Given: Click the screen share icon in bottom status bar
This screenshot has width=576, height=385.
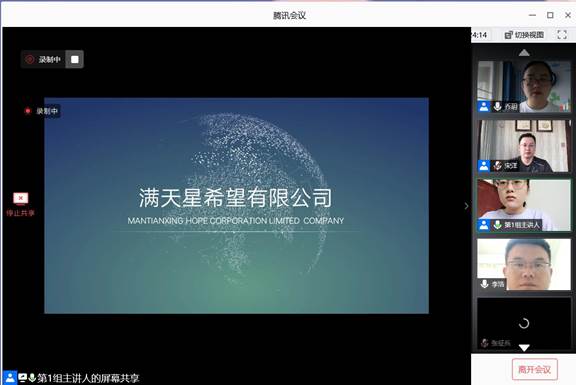Looking at the screenshot, I should click(x=22, y=378).
